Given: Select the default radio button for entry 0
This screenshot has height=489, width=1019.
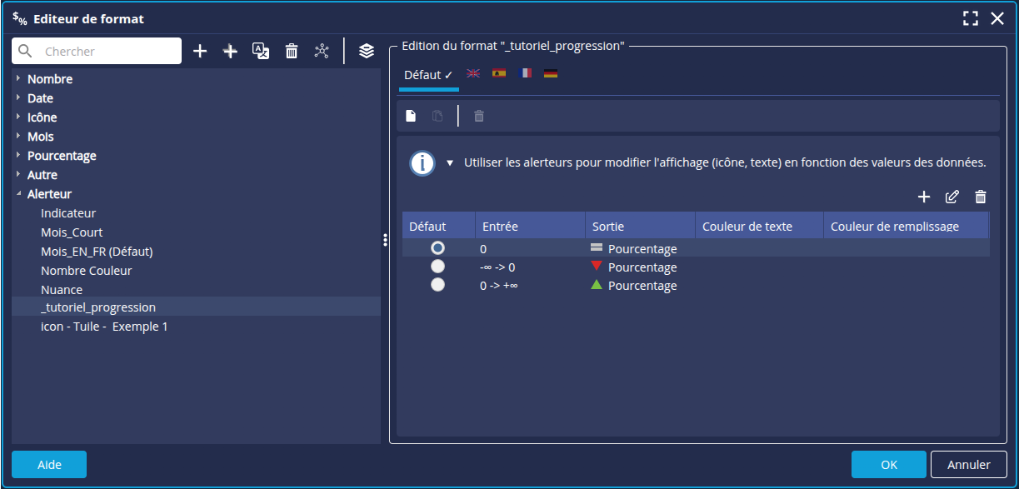Looking at the screenshot, I should click(437, 248).
